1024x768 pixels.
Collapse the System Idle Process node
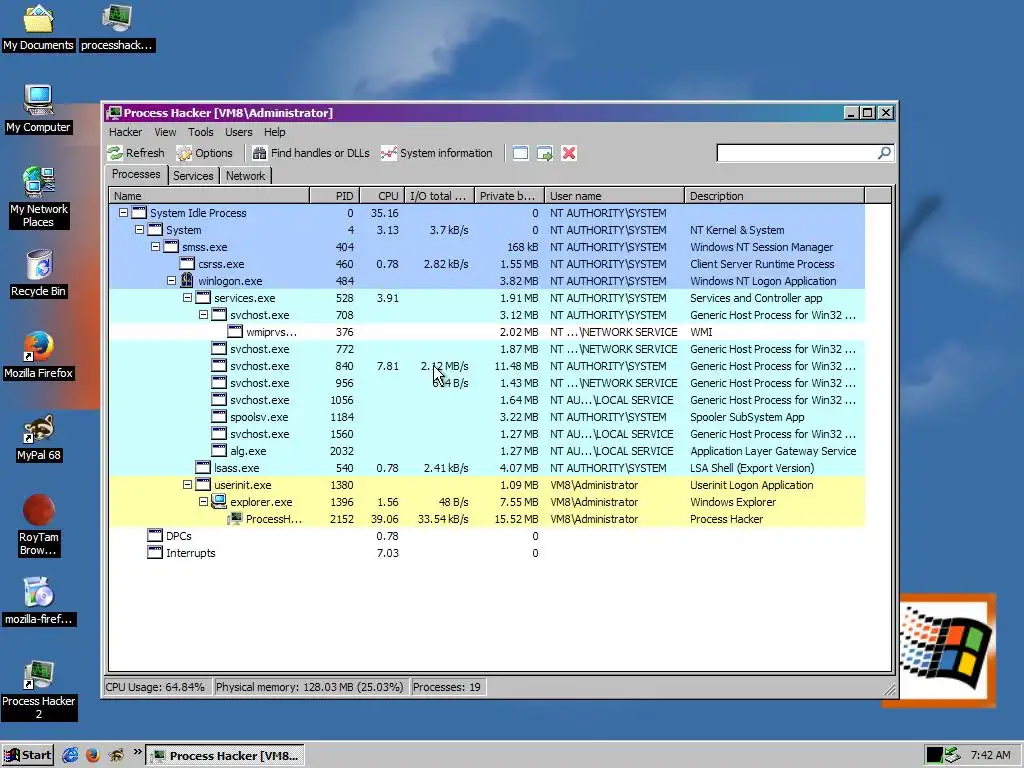click(x=123, y=213)
